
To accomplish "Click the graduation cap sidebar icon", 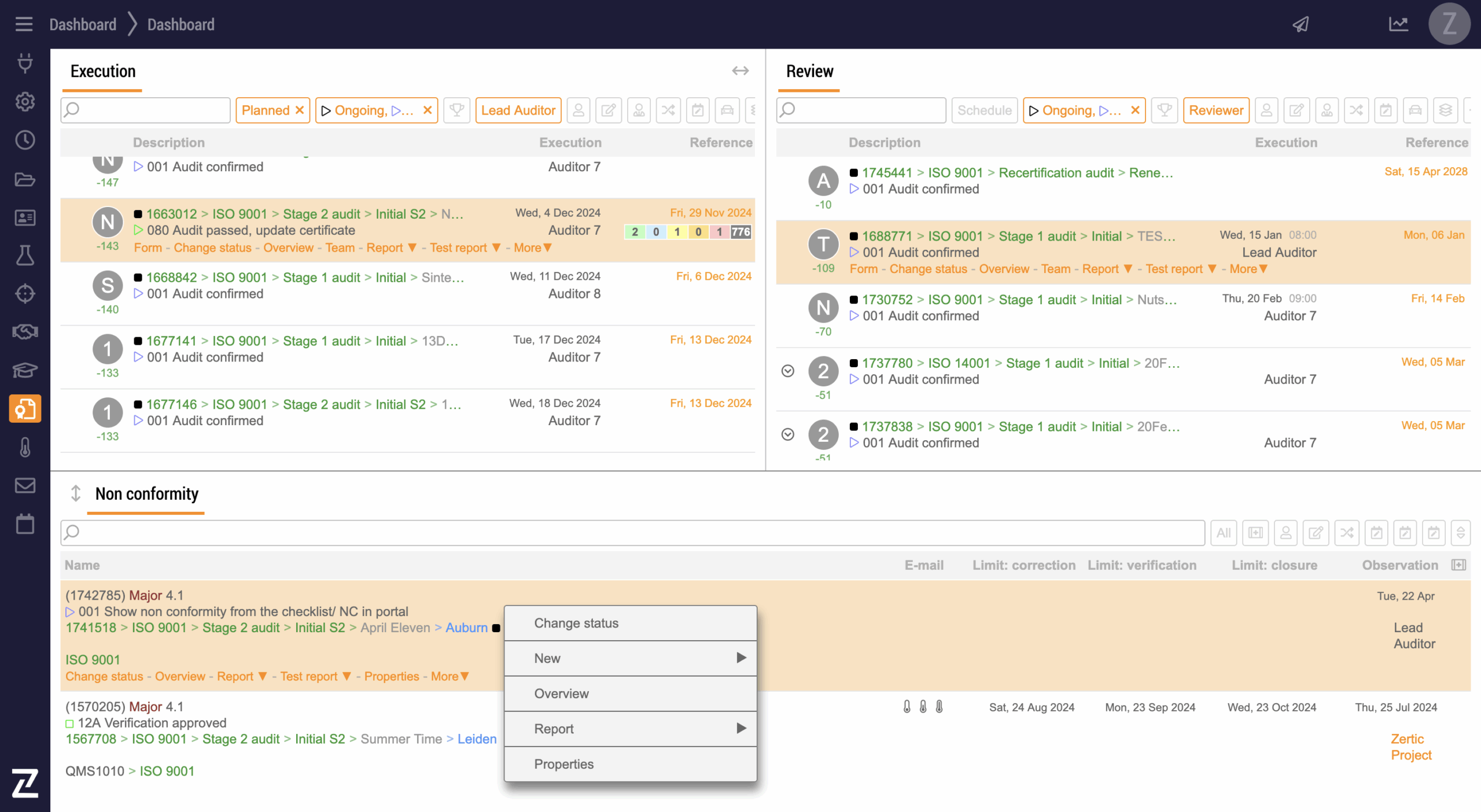I will [x=25, y=370].
